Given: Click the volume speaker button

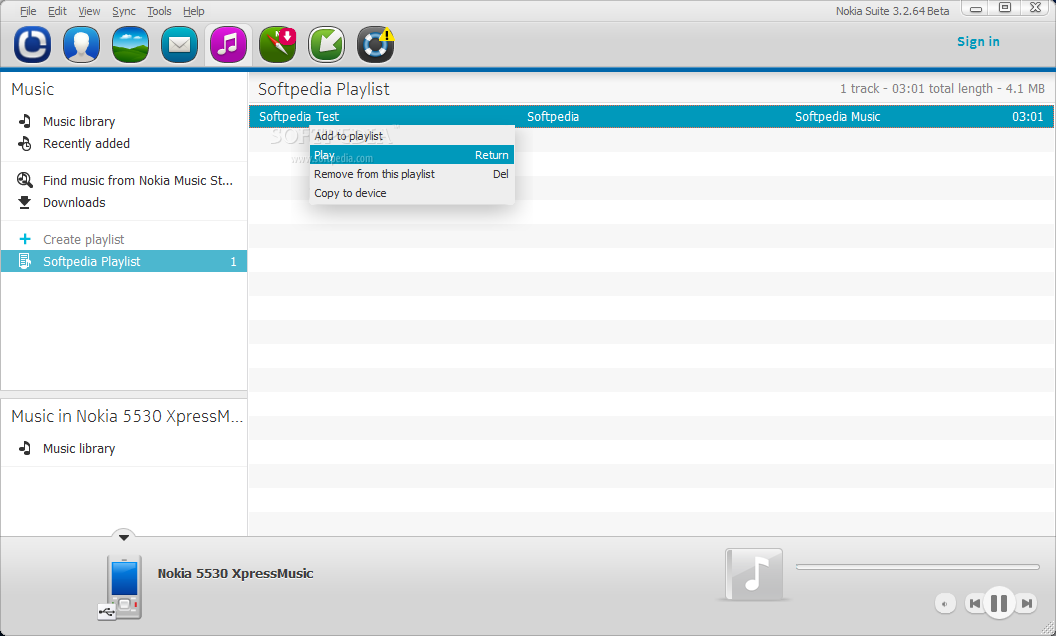Looking at the screenshot, I should [x=945, y=604].
